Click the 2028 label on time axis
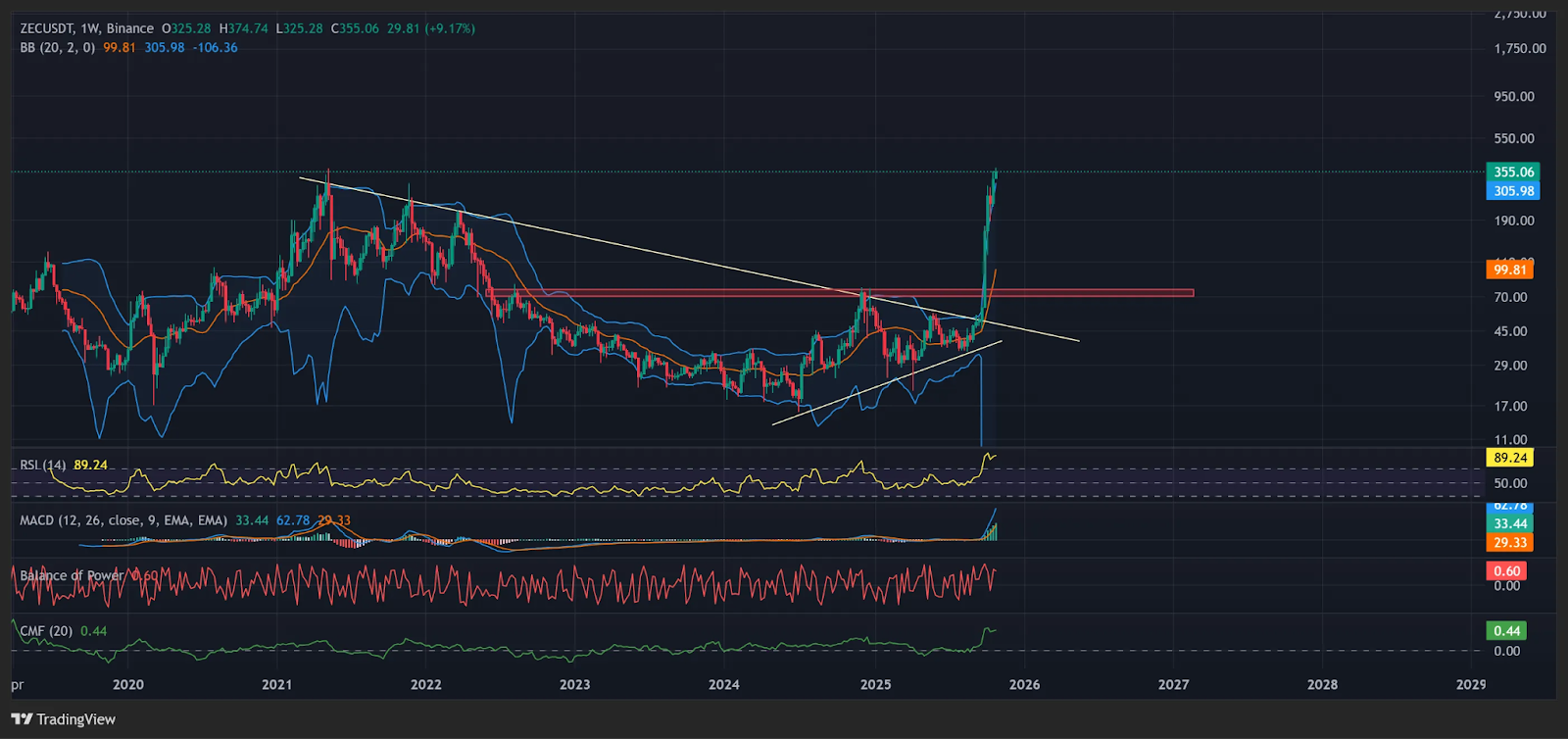 (x=1322, y=684)
